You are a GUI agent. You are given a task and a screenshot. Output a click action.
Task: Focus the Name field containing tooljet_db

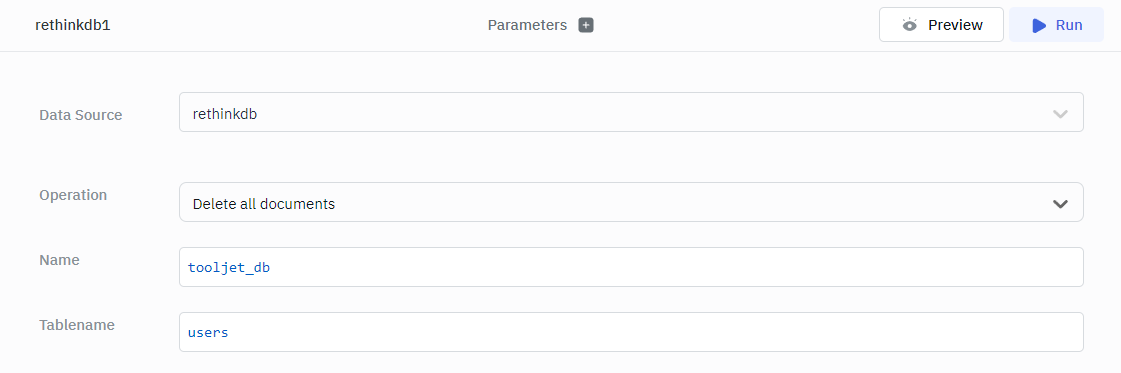pyautogui.click(x=631, y=267)
